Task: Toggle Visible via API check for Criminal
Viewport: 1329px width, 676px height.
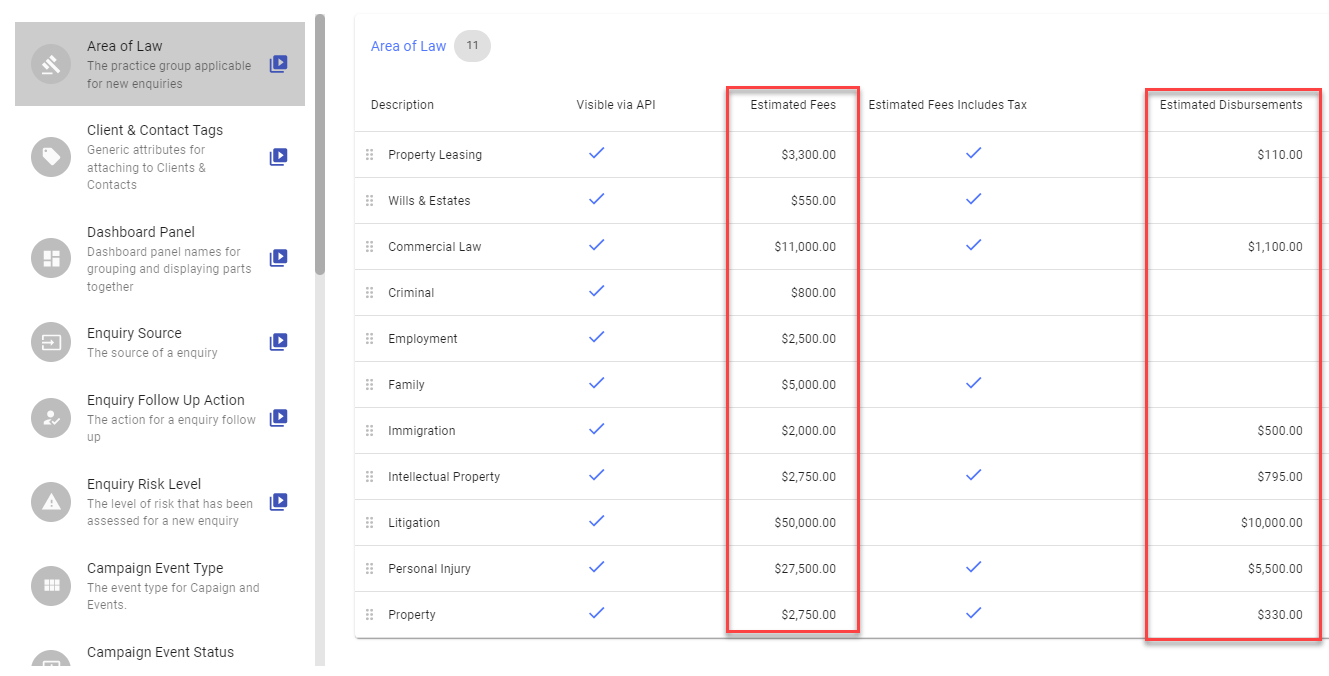Action: click(x=597, y=291)
